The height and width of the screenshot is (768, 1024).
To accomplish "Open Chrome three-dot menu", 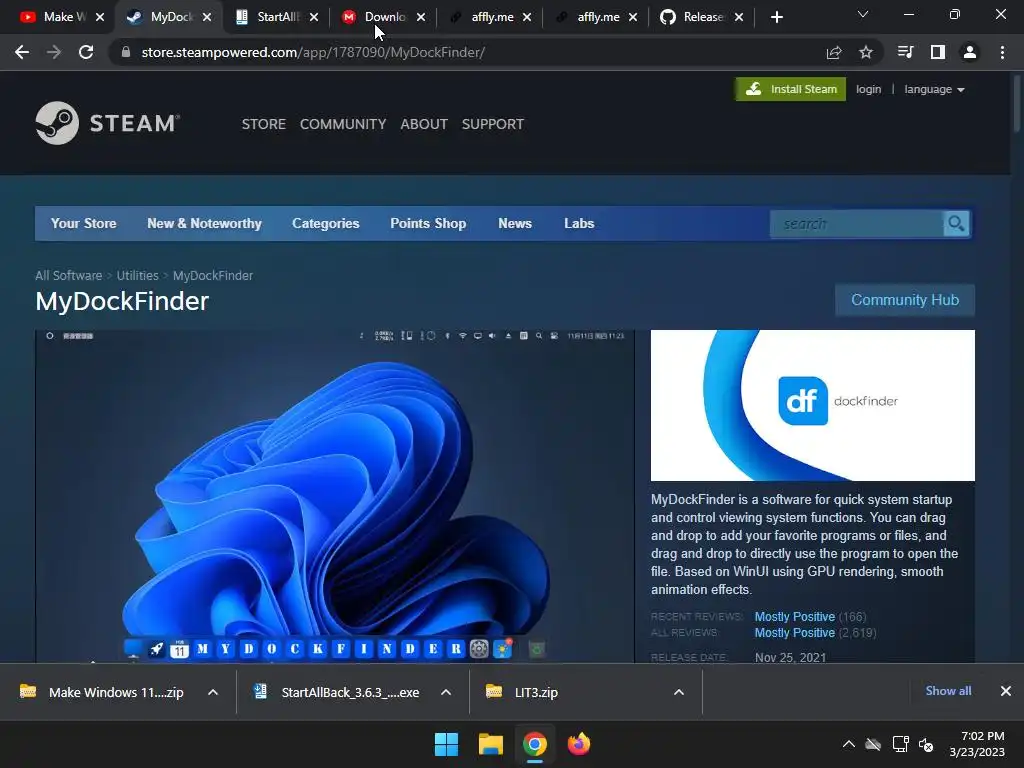I will coord(1002,52).
